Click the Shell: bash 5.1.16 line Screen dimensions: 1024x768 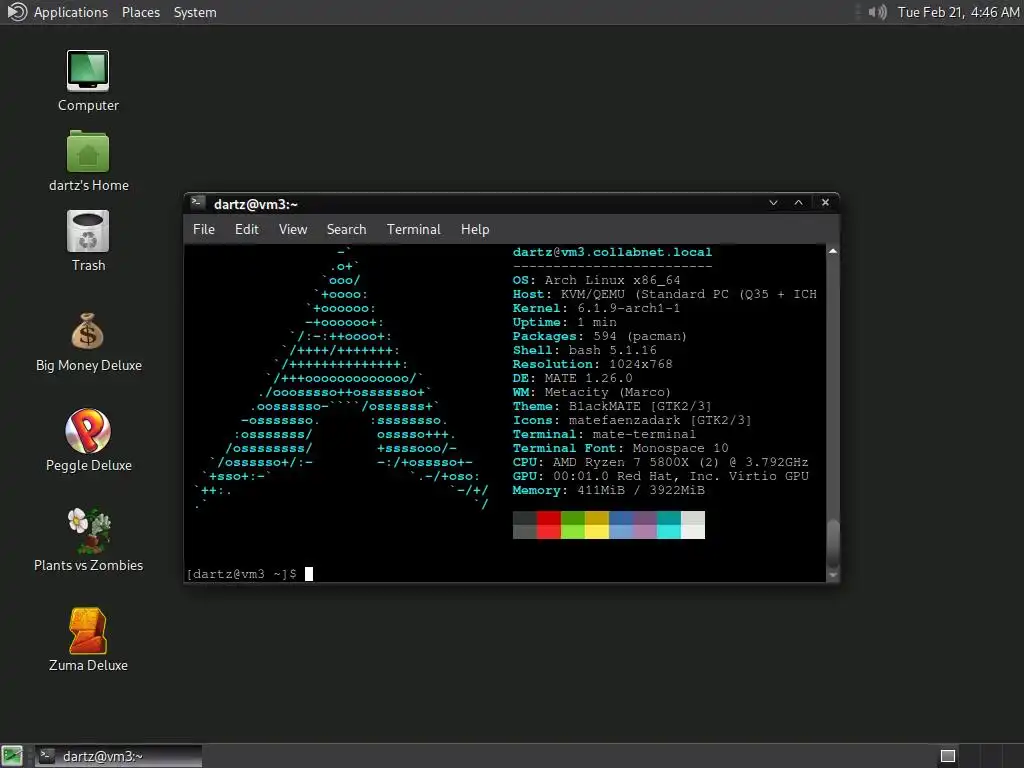584,350
